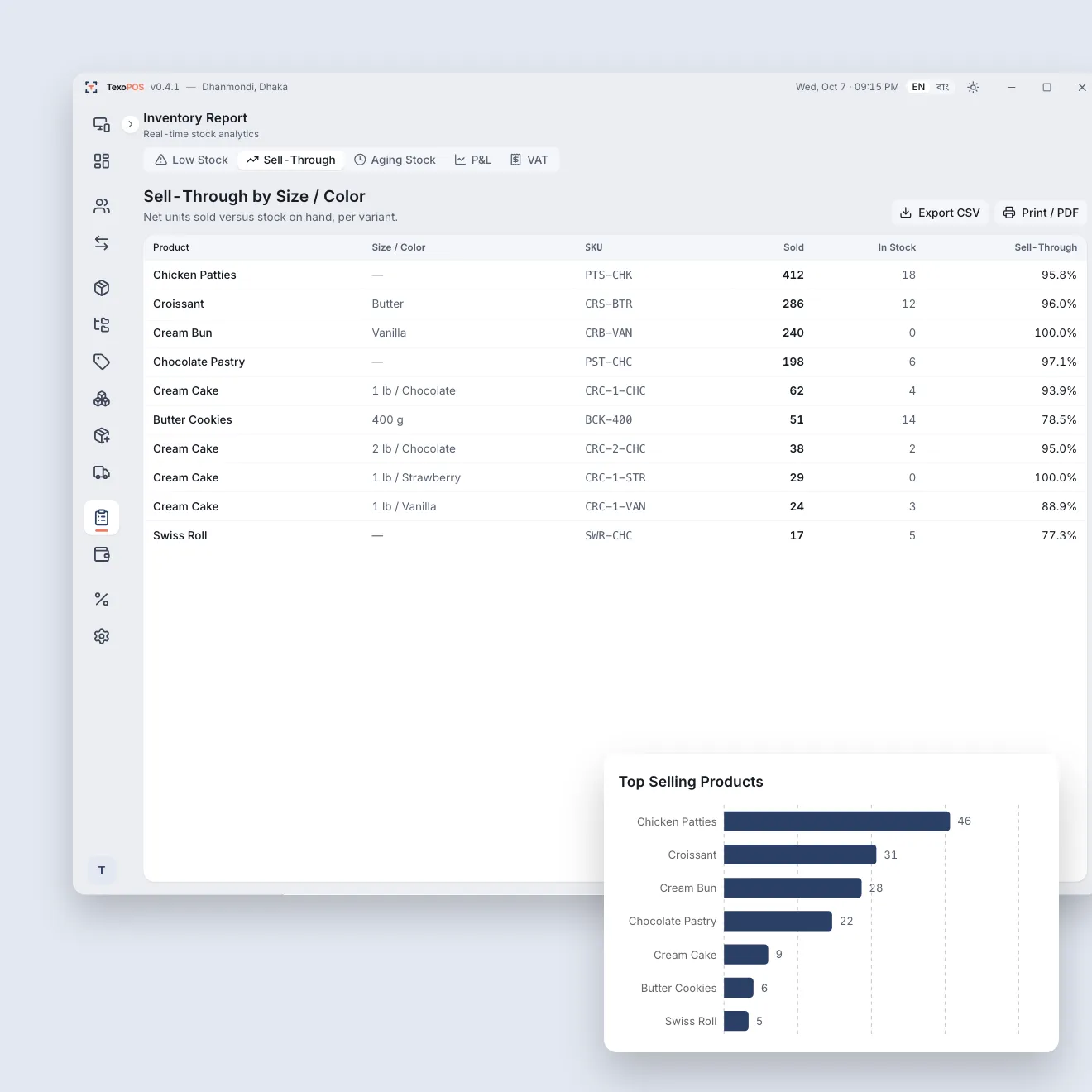
Task: Click the Croissant bar in Top Selling chart
Action: tap(800, 855)
